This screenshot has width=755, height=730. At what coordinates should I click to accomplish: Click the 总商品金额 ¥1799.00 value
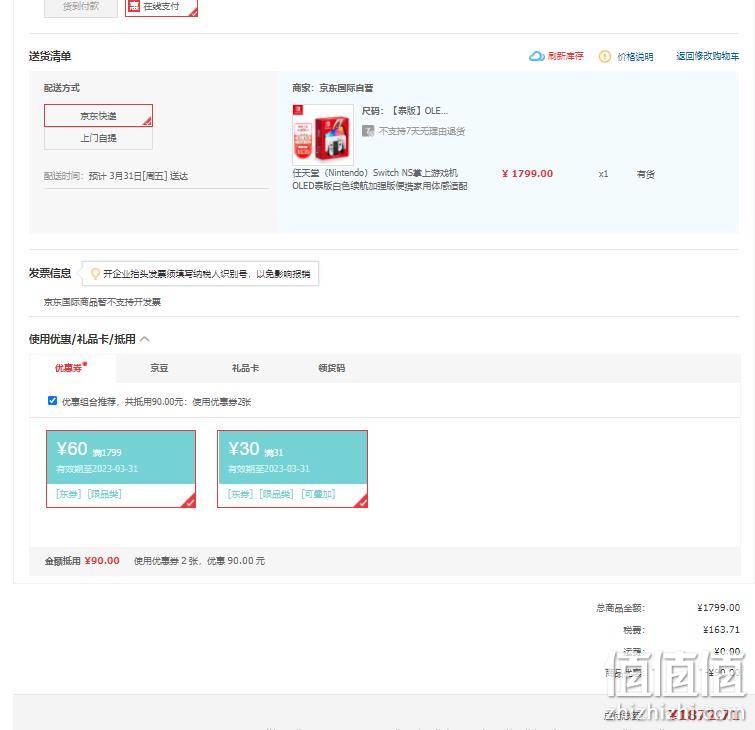pyautogui.click(x=718, y=608)
